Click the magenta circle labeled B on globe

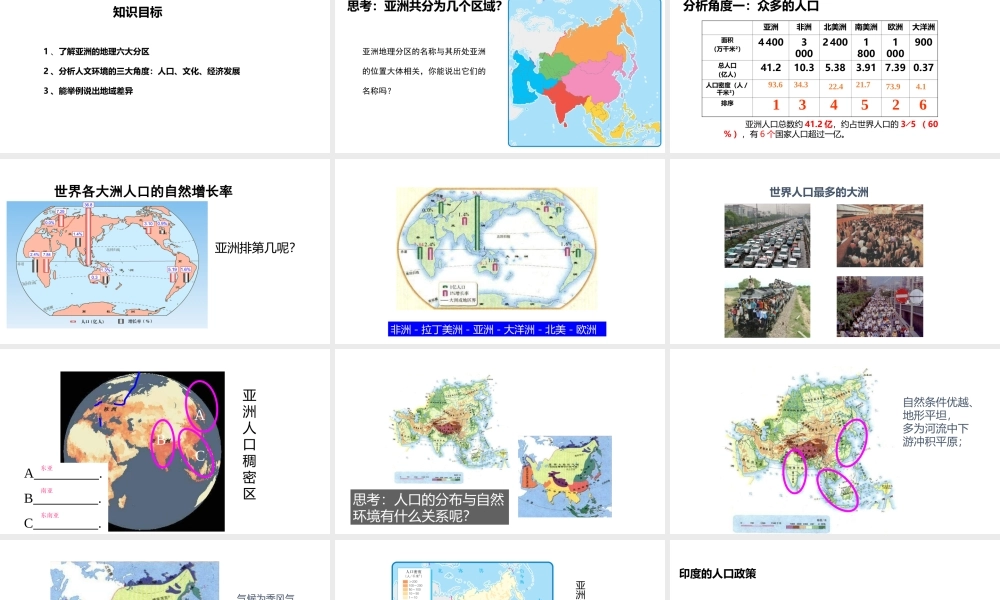click(163, 444)
